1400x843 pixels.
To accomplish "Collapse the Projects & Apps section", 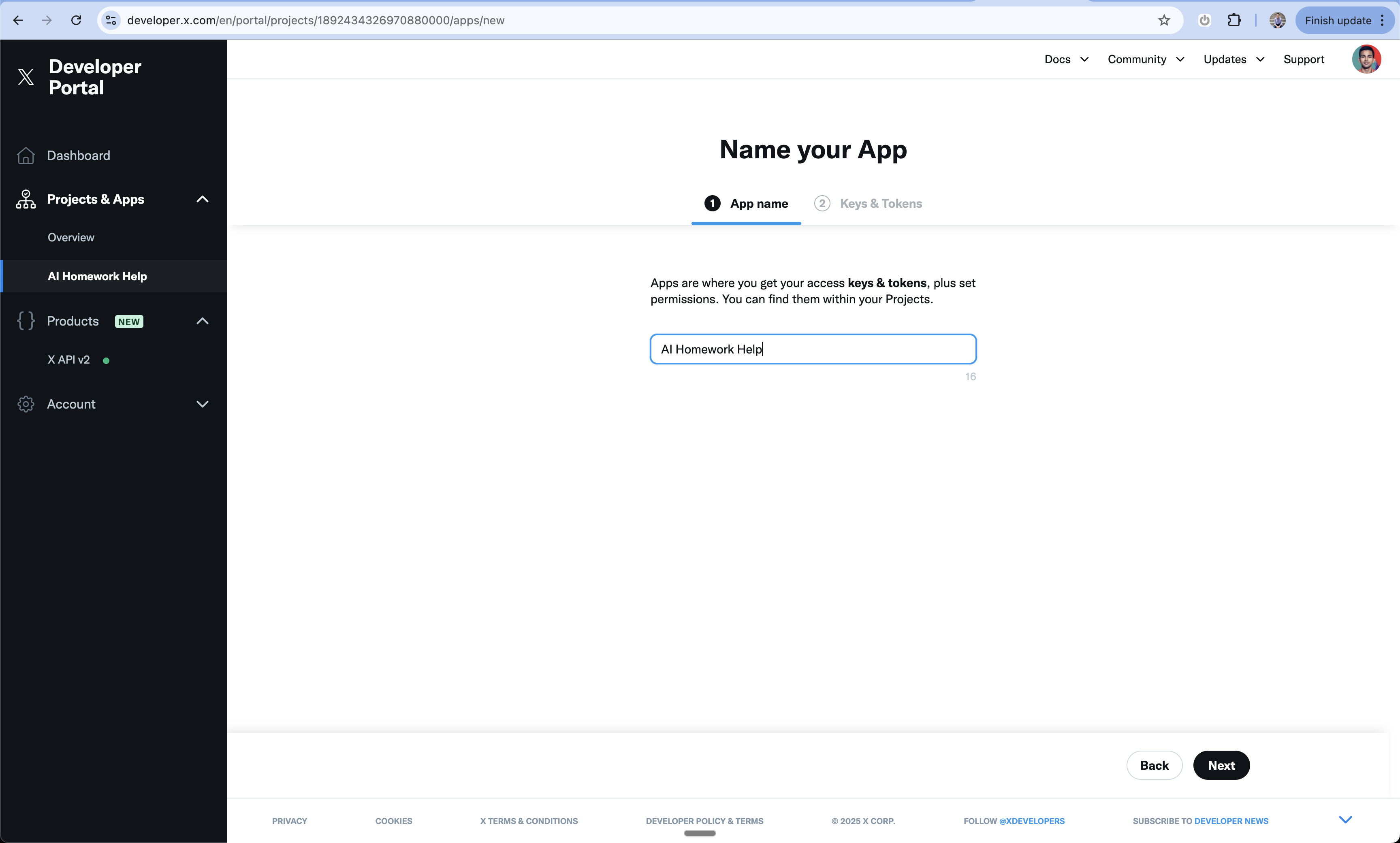I will (x=202, y=199).
